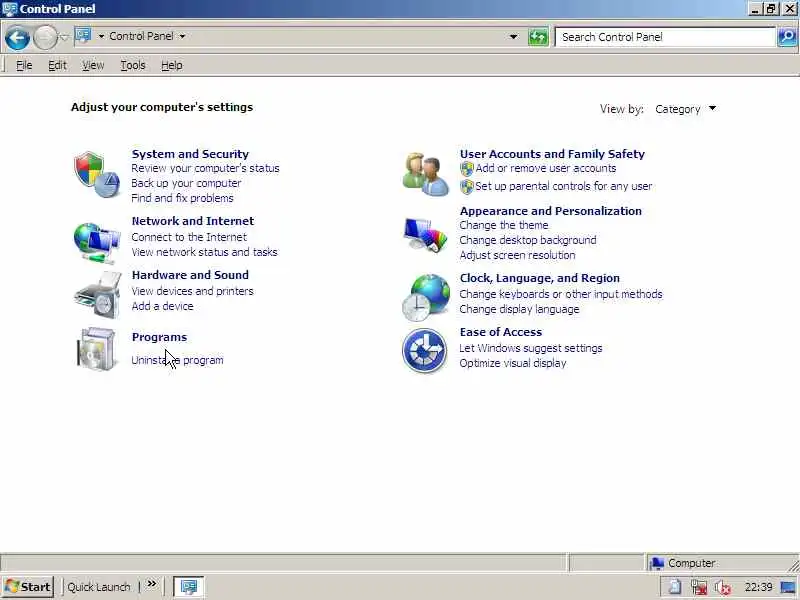Click Adjust screen resolution link
The width and height of the screenshot is (800, 600).
(517, 255)
